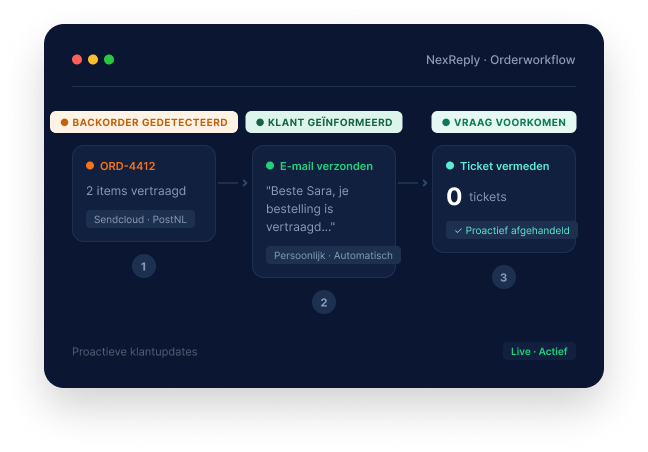Click the Proactieve klantupdates footer text

pyautogui.click(x=135, y=352)
